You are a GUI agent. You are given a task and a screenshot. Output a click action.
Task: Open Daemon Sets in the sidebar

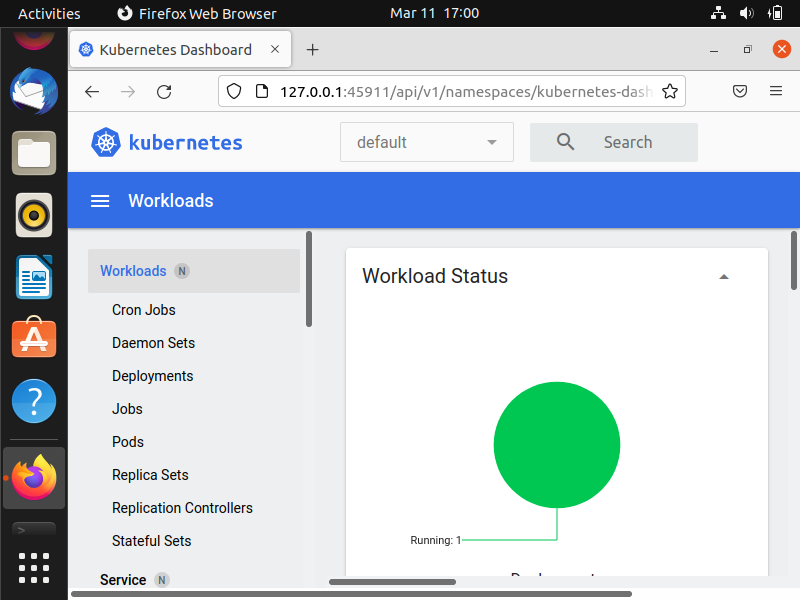click(x=154, y=343)
